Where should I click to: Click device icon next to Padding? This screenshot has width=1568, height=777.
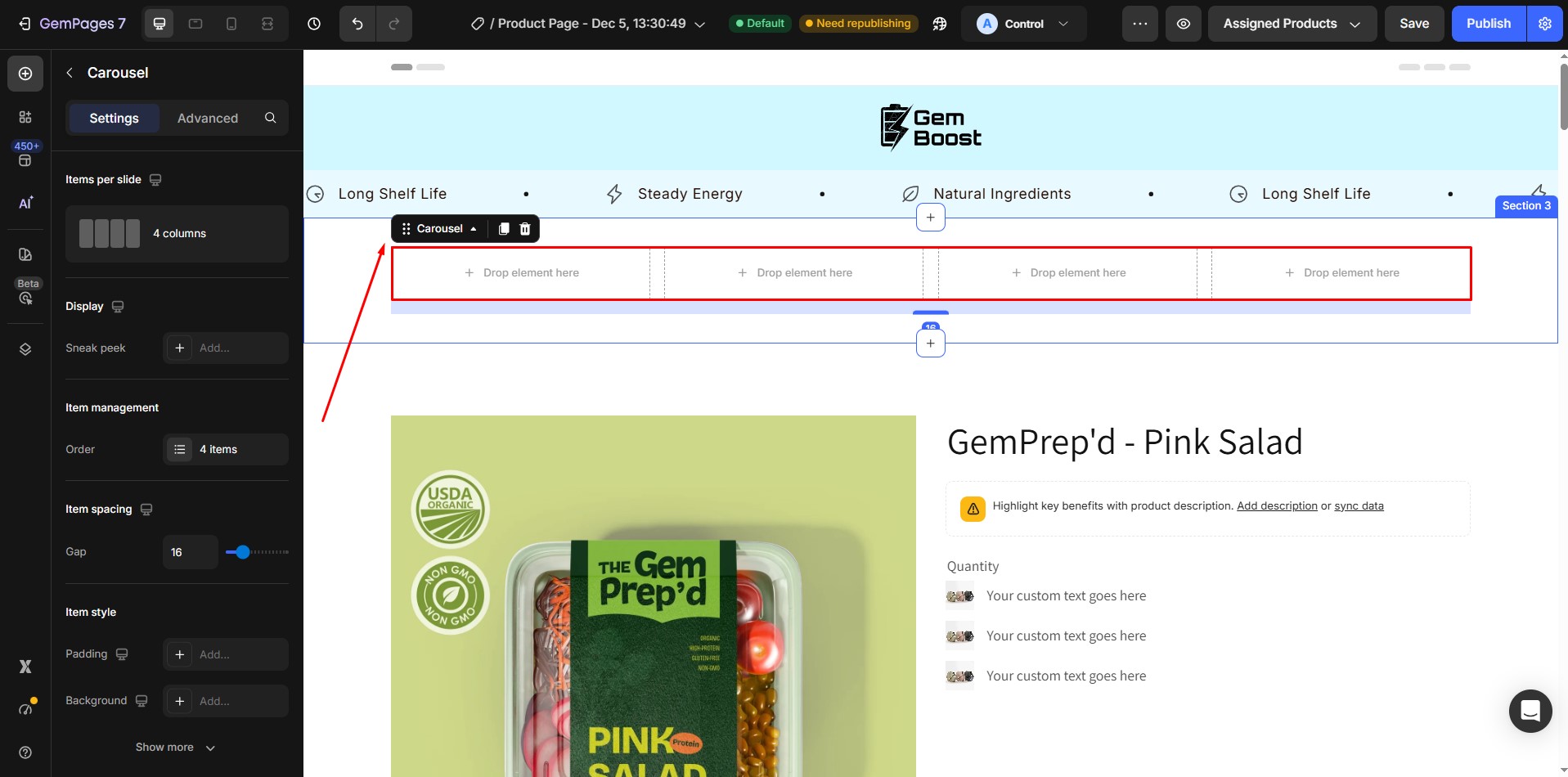pyautogui.click(x=122, y=654)
